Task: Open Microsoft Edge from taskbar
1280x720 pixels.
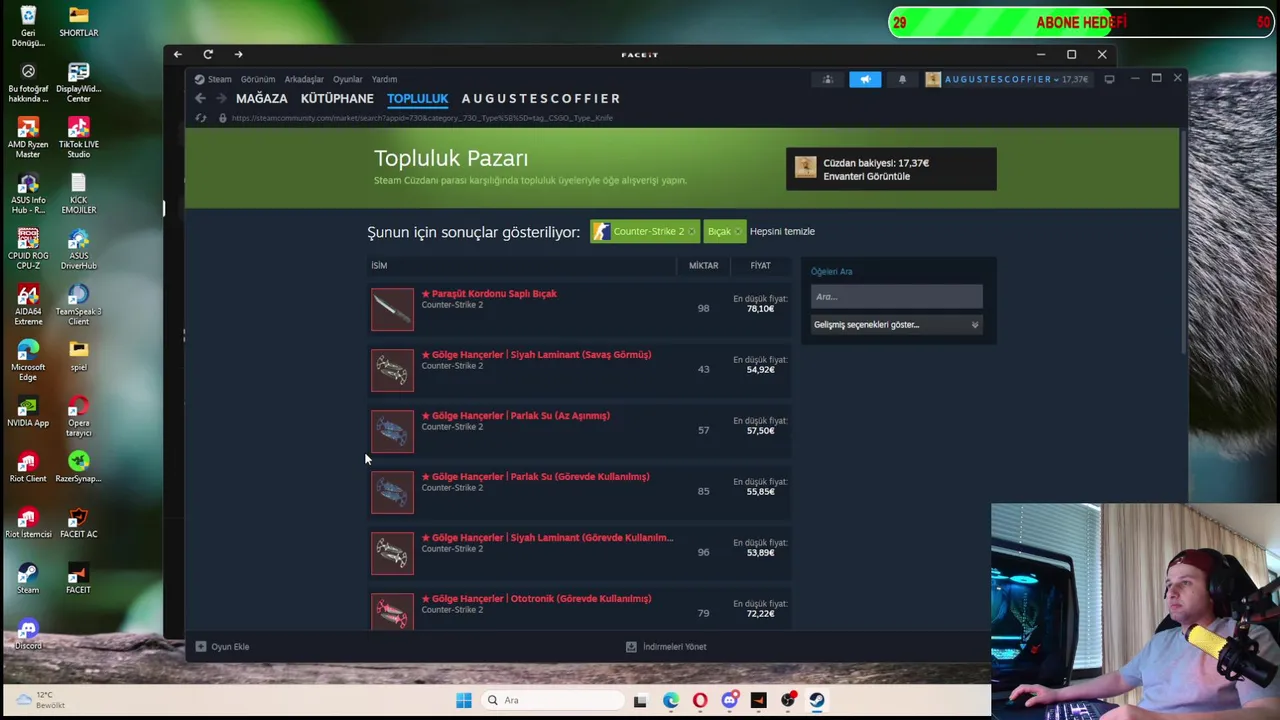Action: (670, 700)
